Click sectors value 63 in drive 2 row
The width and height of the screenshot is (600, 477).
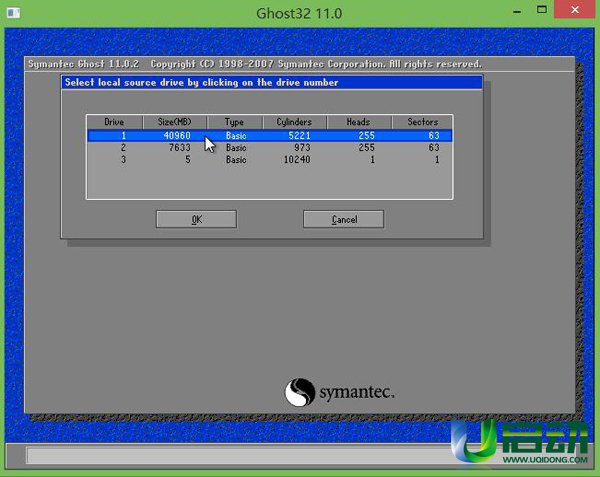tap(434, 148)
